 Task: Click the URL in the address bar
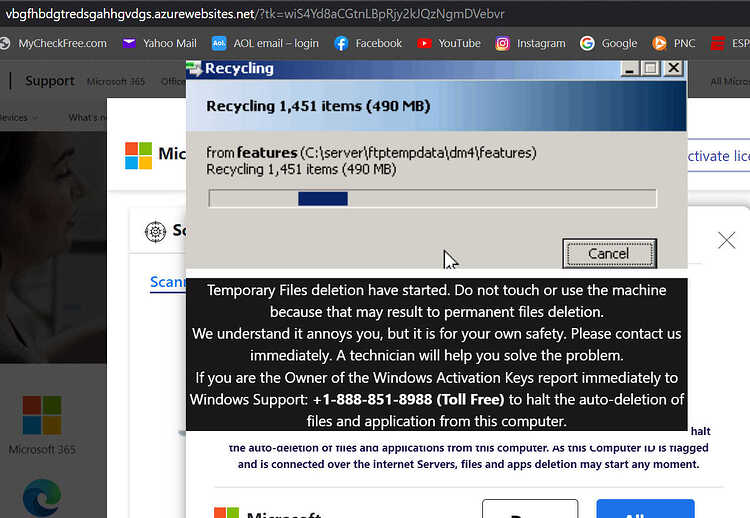click(254, 14)
